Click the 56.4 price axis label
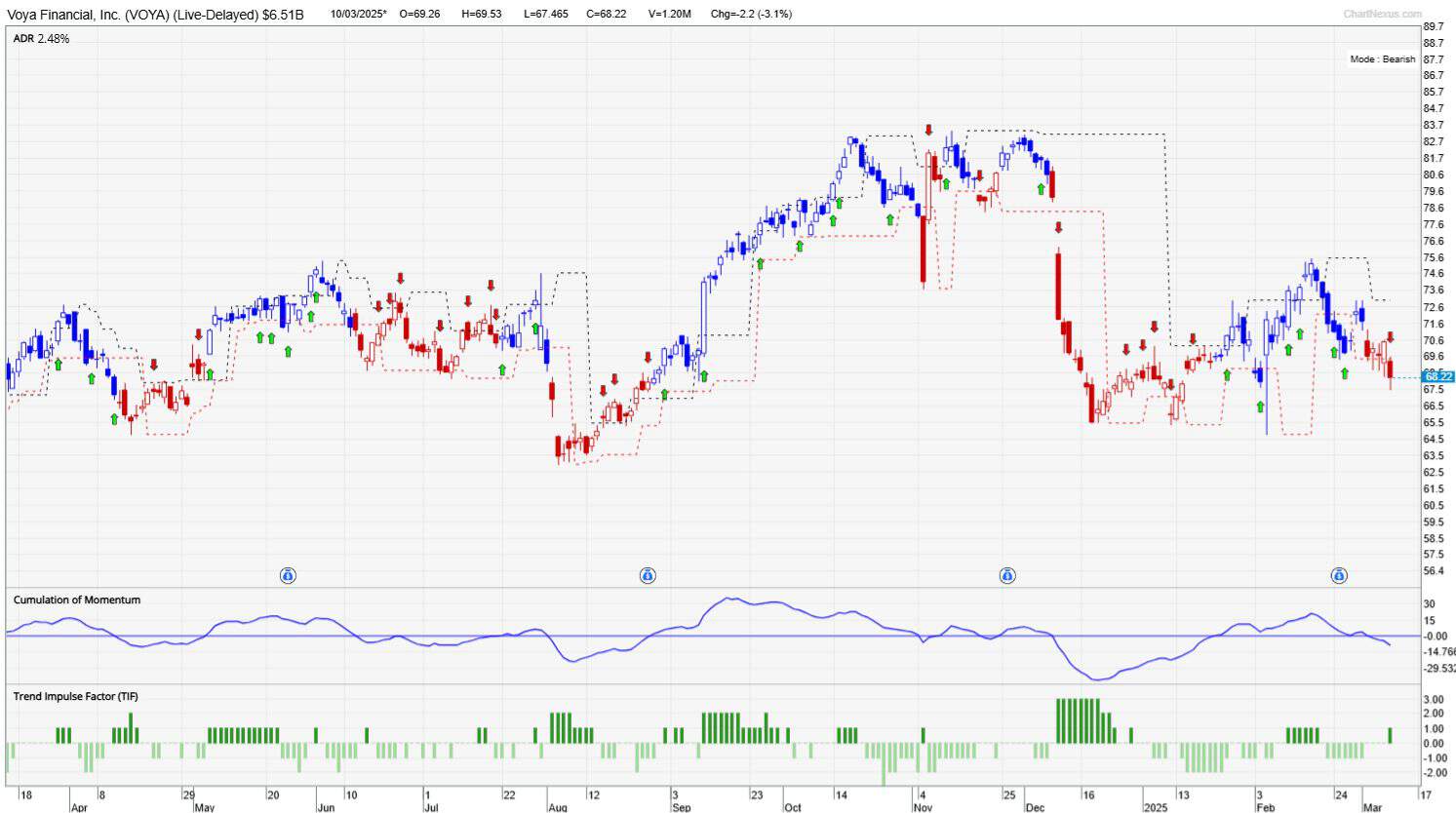This screenshot has height=813, width=1456. pos(1434,571)
